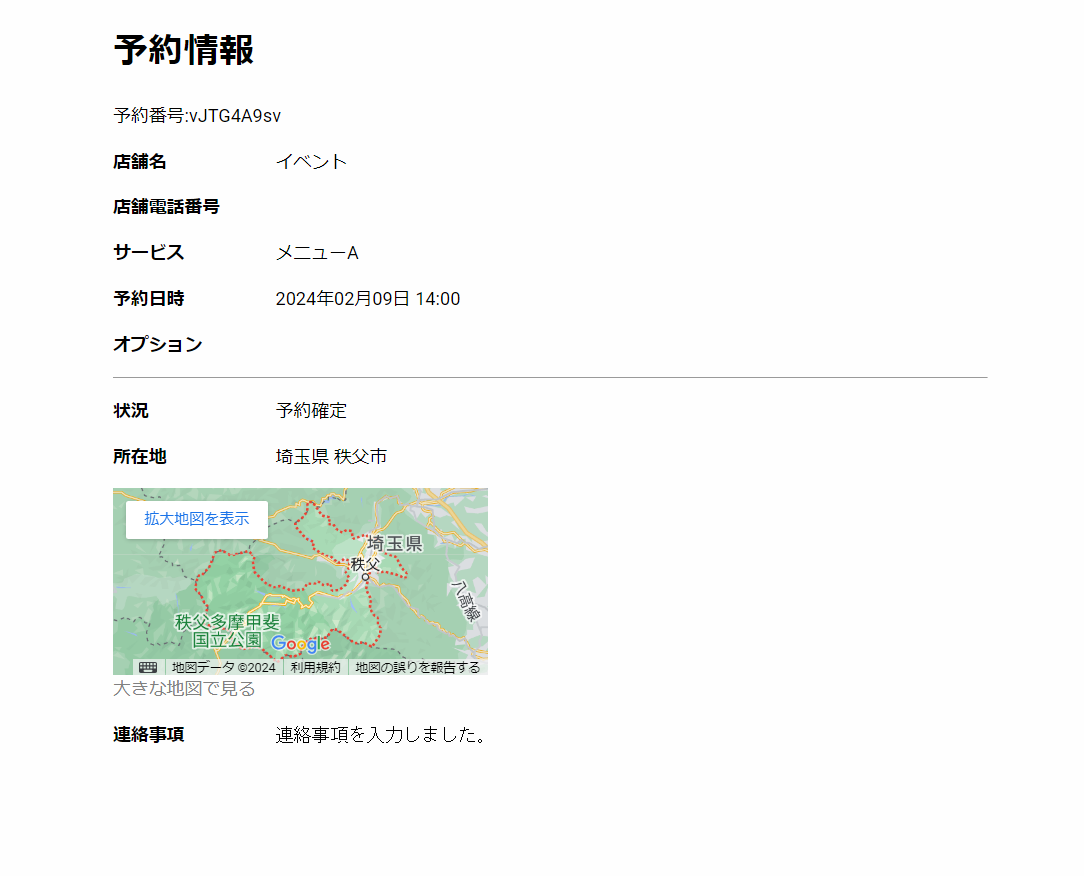Click the 地図データ ©2024 text on the map
This screenshot has height=876, width=1084.
click(223, 667)
